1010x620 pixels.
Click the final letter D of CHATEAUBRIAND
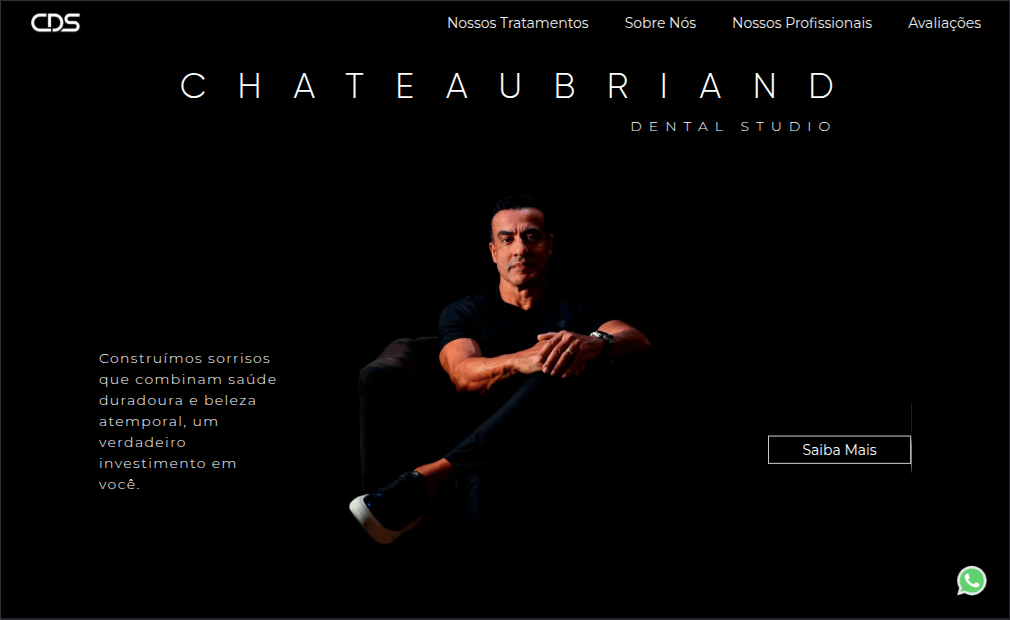(x=822, y=86)
